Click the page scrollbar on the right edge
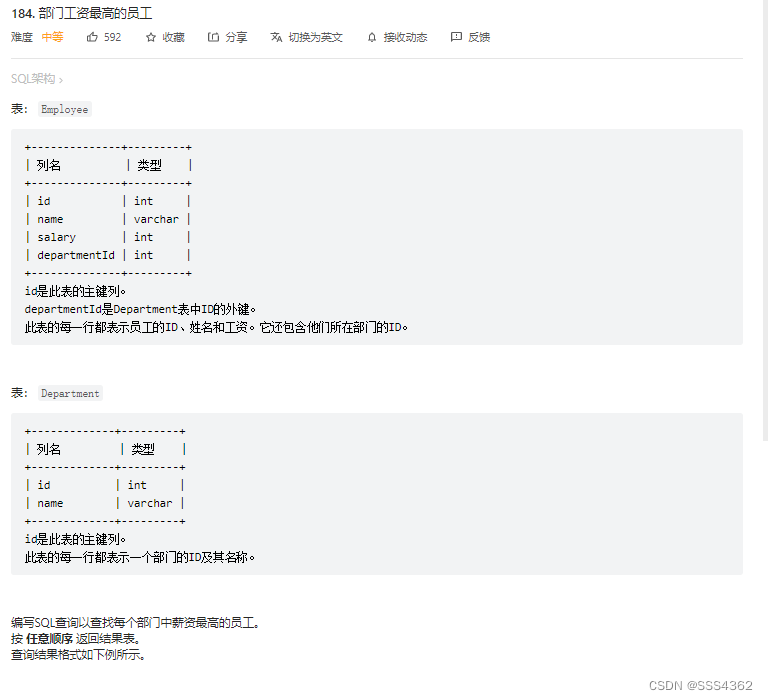The height and width of the screenshot is (700, 768). tap(765, 220)
